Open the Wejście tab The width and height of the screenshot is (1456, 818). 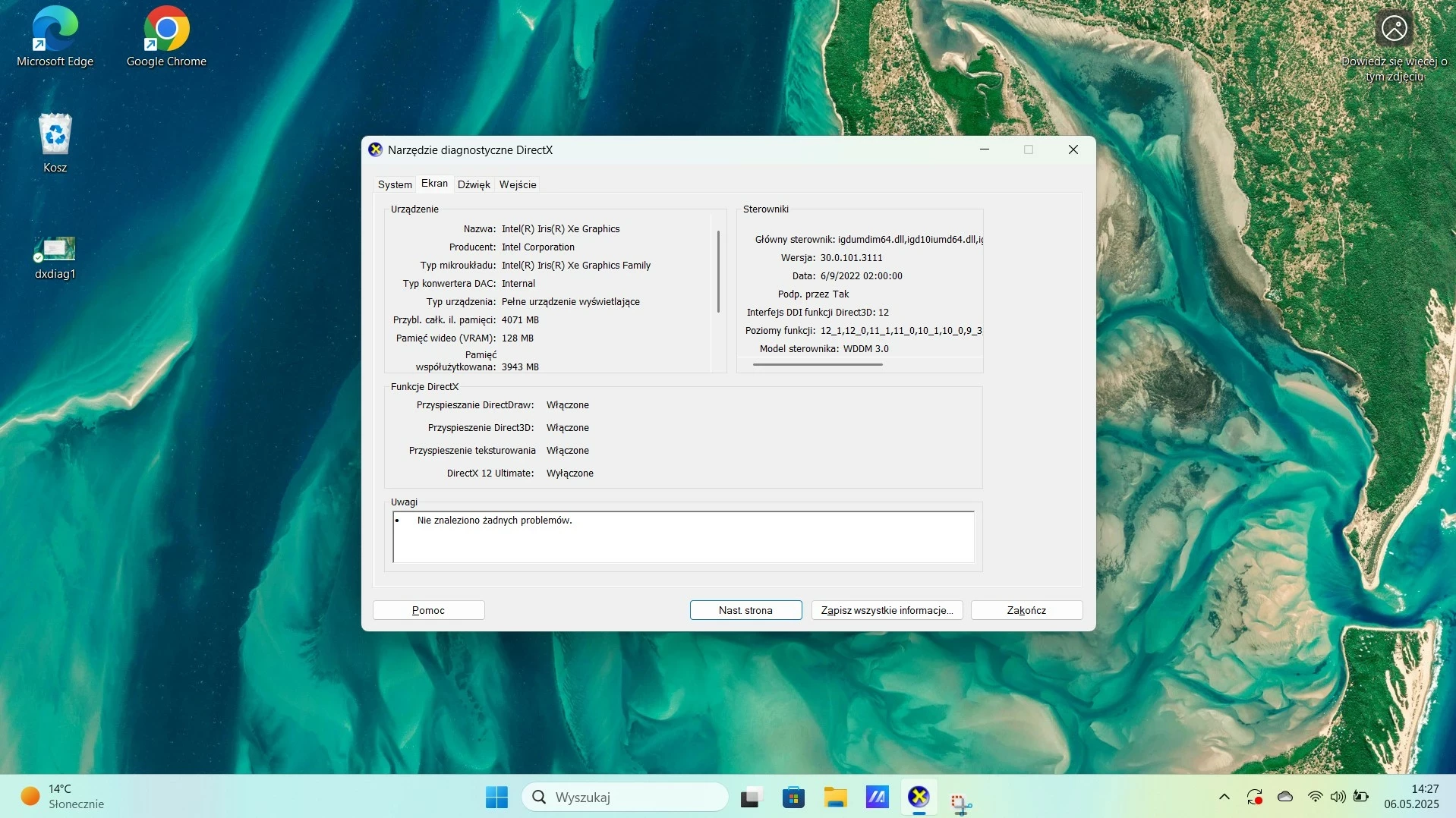(x=518, y=184)
